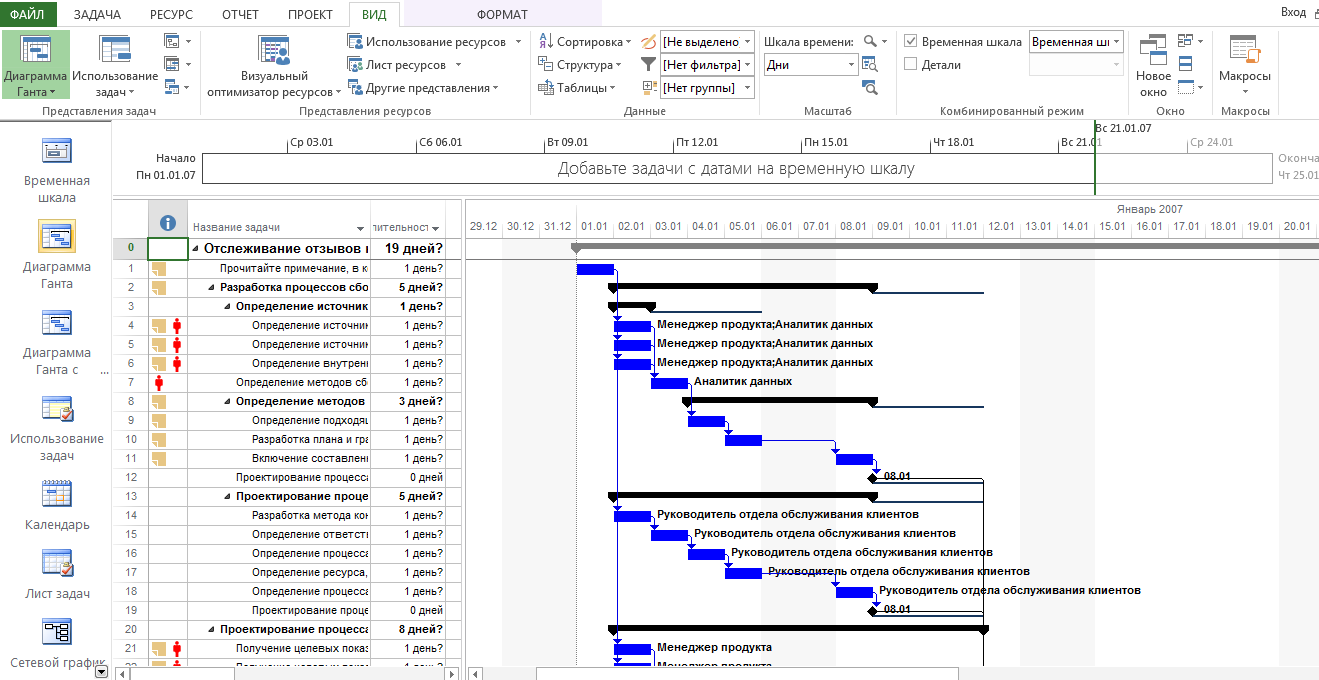This screenshot has width=1319, height=680.
Task: Click the entire project zoom icon
Action: coord(869,65)
